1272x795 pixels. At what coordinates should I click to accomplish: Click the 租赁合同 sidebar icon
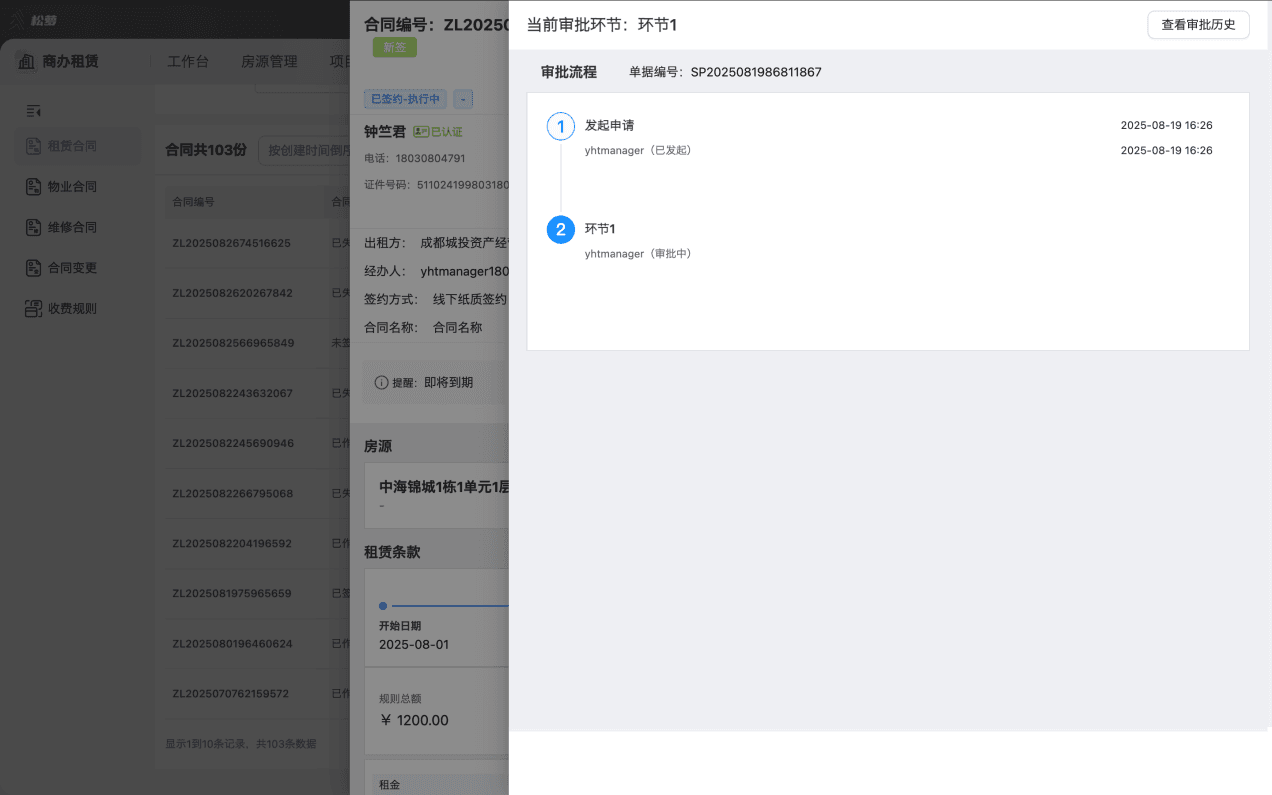(33, 146)
